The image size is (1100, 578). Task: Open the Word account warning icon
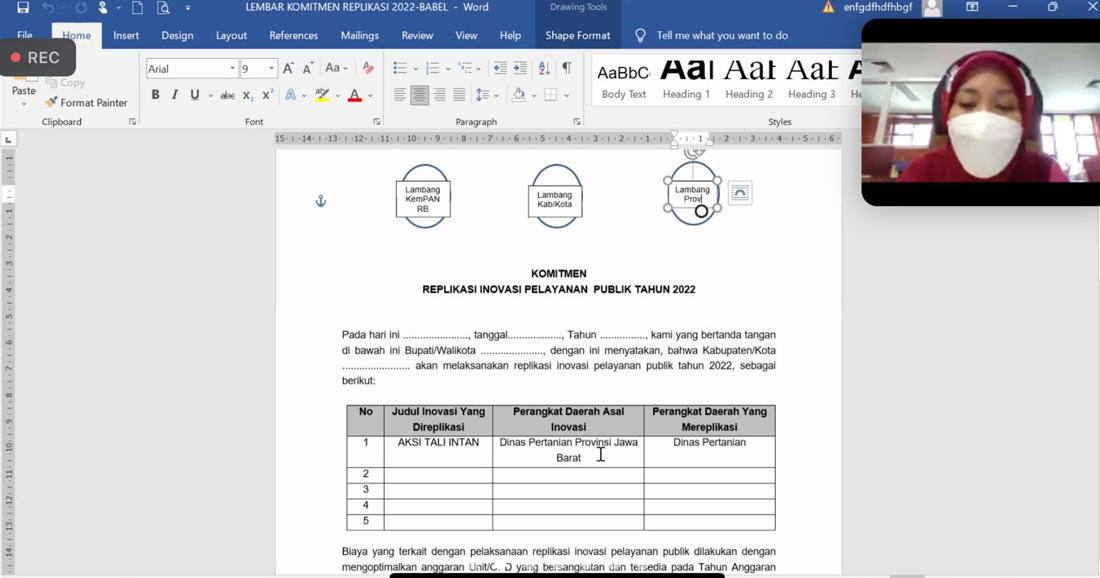click(x=829, y=8)
